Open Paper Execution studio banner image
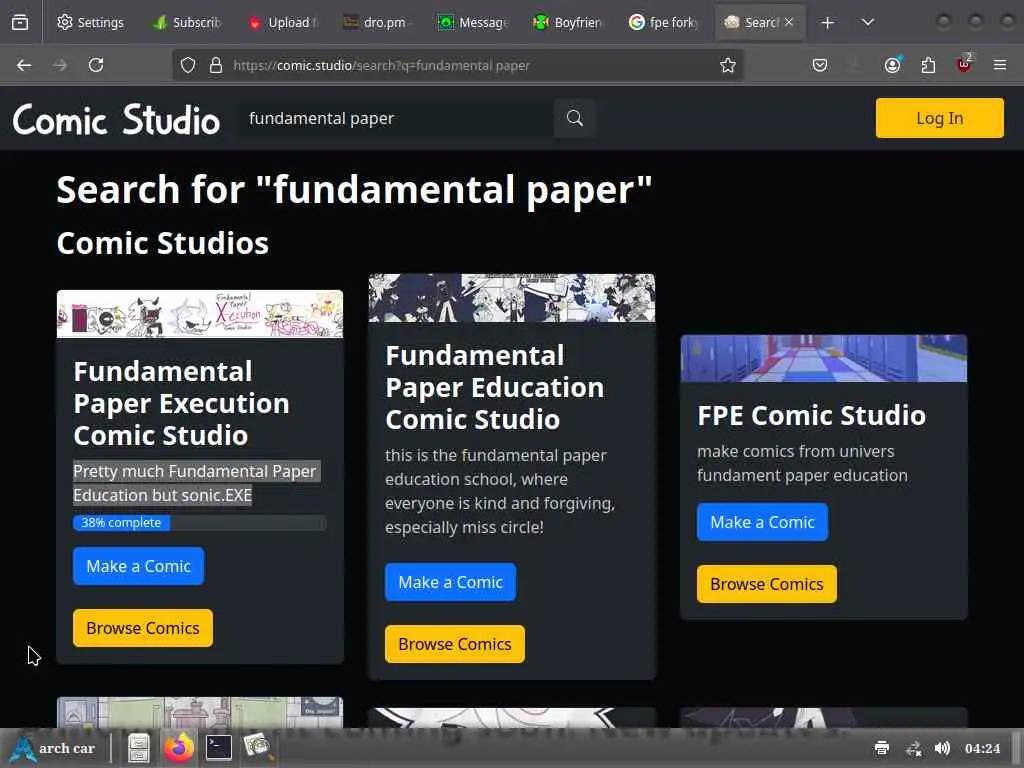Image resolution: width=1024 pixels, height=768 pixels. [200, 314]
